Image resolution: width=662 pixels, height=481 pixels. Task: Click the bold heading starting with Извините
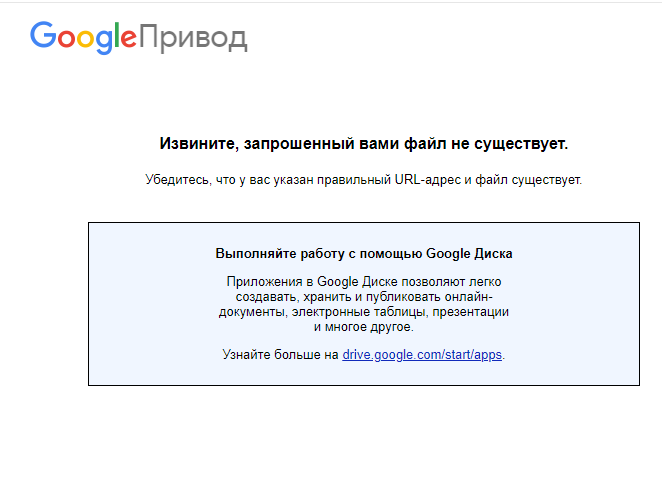[364, 144]
